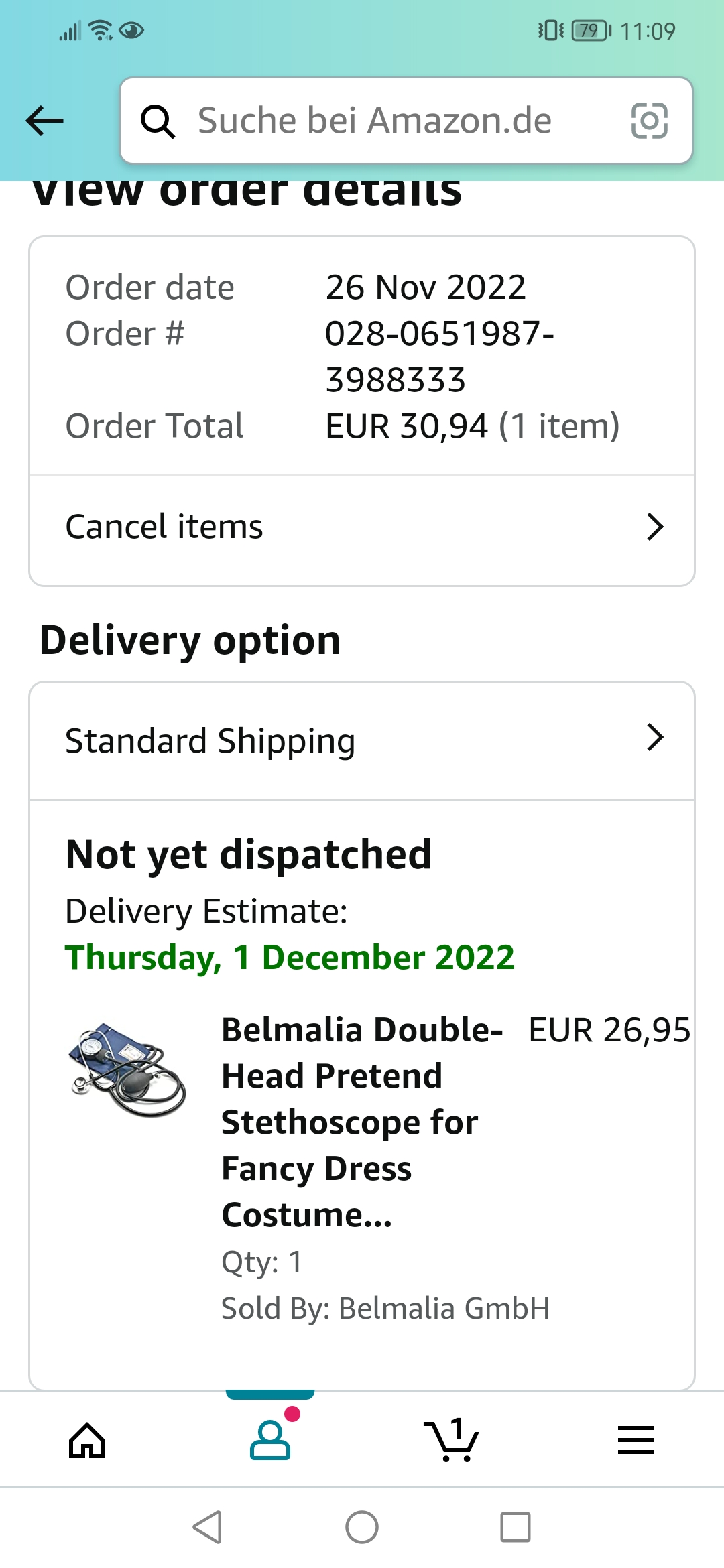
Task: Tap Sold By Belmalia GmbH seller
Action: [x=385, y=1308]
